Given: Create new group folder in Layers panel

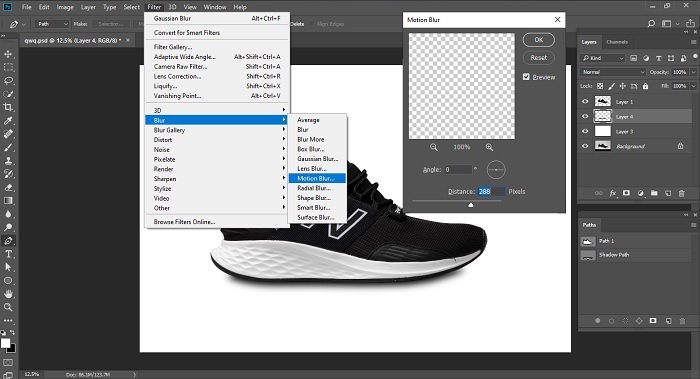Looking at the screenshot, I should coord(654,193).
